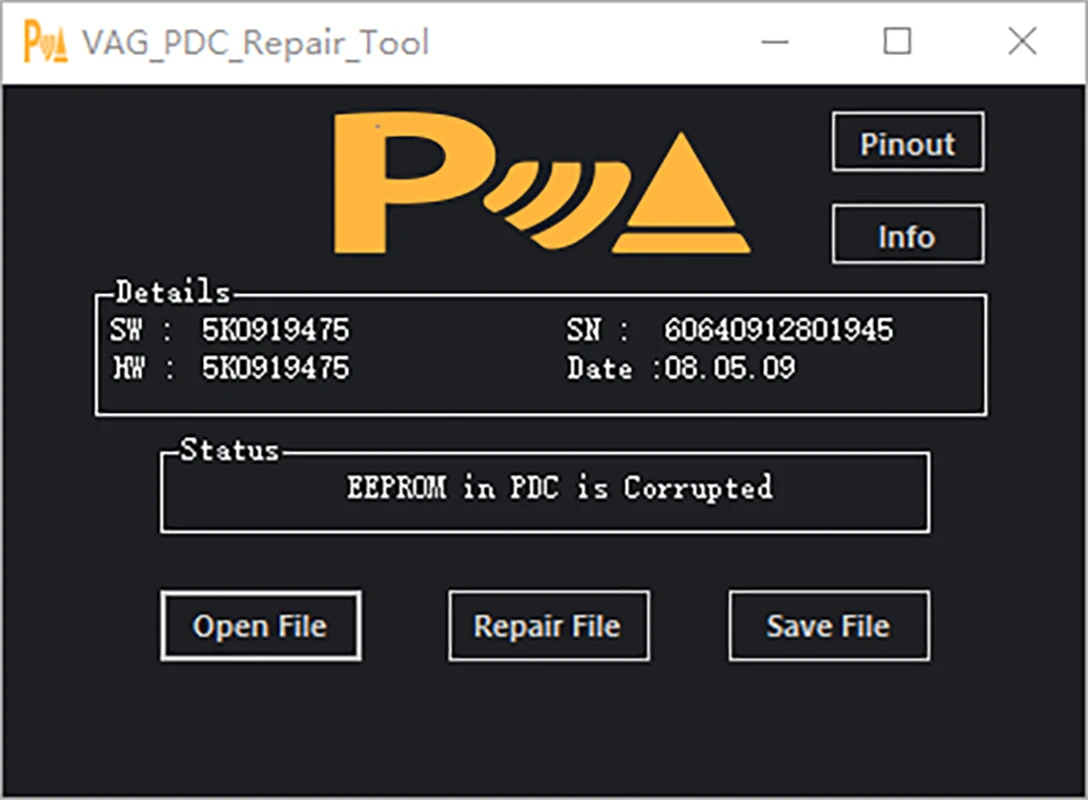Click the Details group label

(x=172, y=292)
